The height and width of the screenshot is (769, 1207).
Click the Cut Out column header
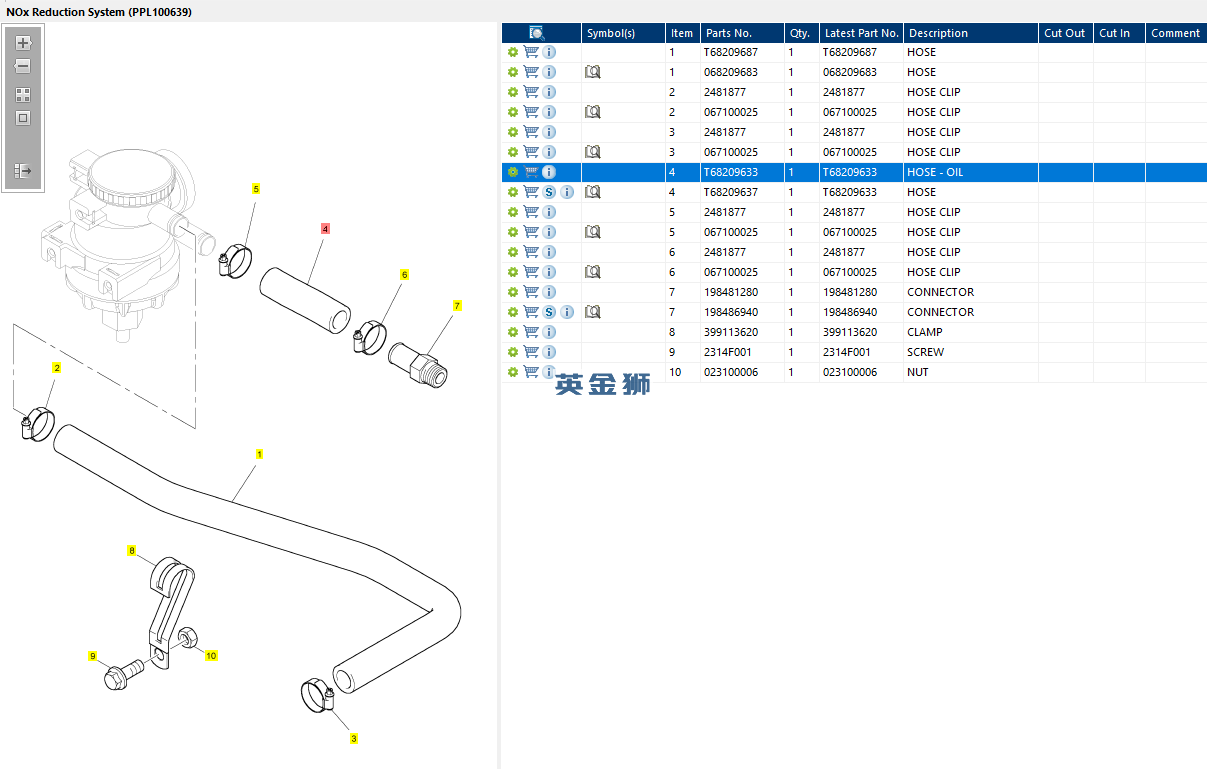[x=1065, y=33]
